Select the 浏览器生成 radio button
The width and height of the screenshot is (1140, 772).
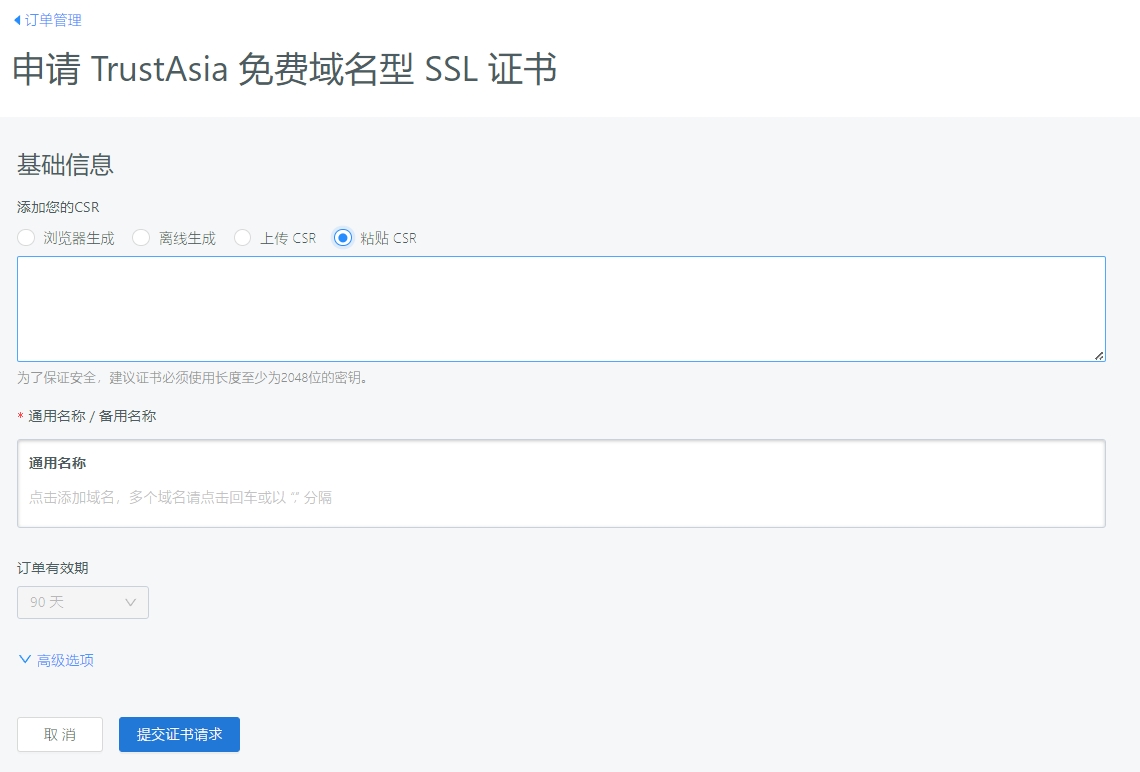coord(25,237)
